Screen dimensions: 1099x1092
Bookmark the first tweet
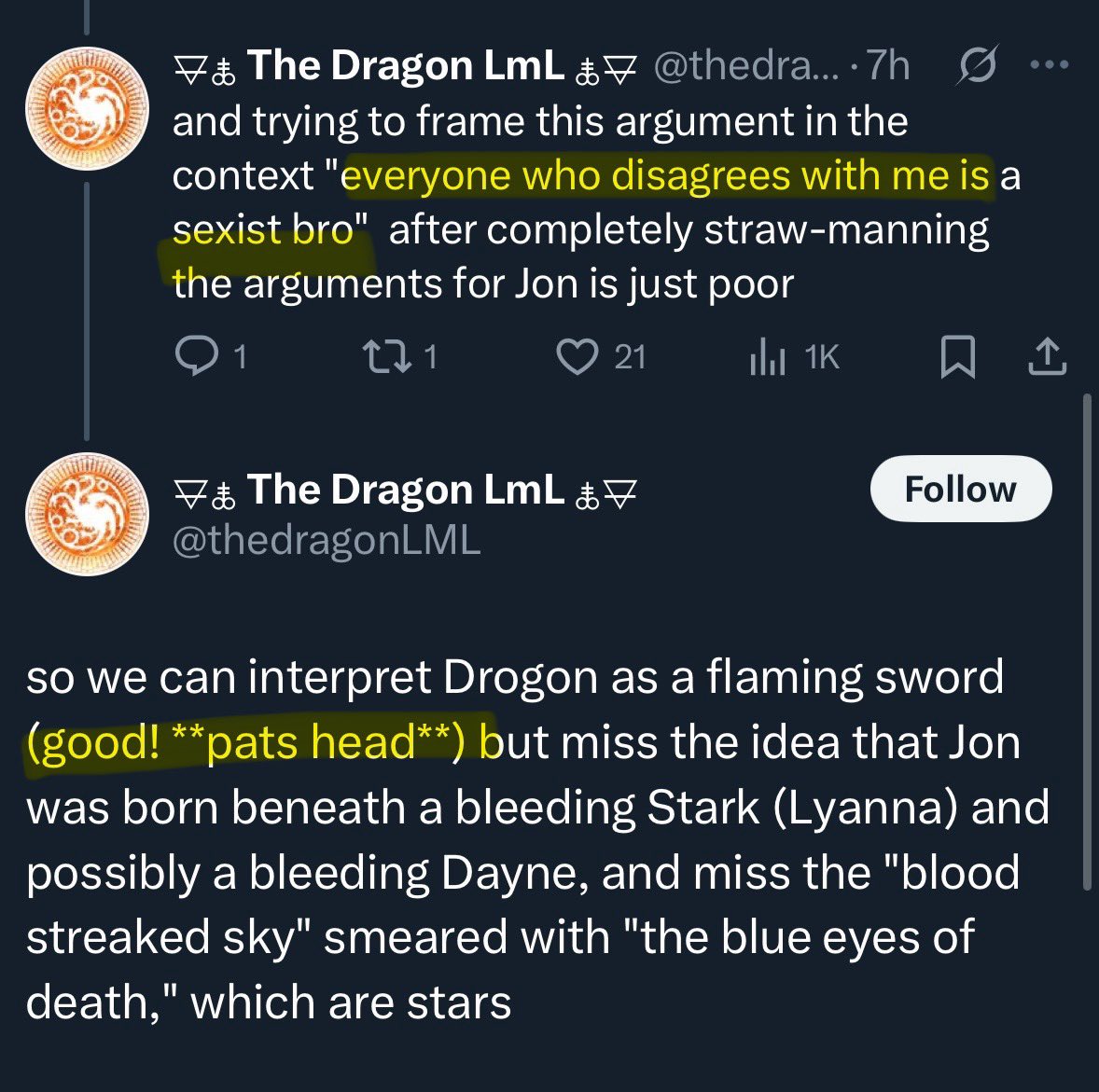click(957, 356)
